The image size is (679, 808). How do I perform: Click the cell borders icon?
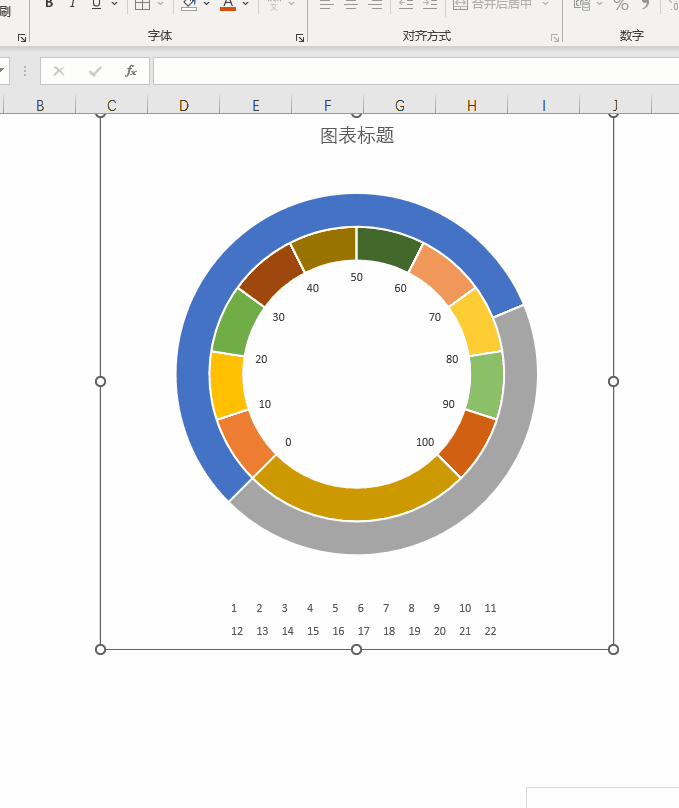click(x=142, y=4)
